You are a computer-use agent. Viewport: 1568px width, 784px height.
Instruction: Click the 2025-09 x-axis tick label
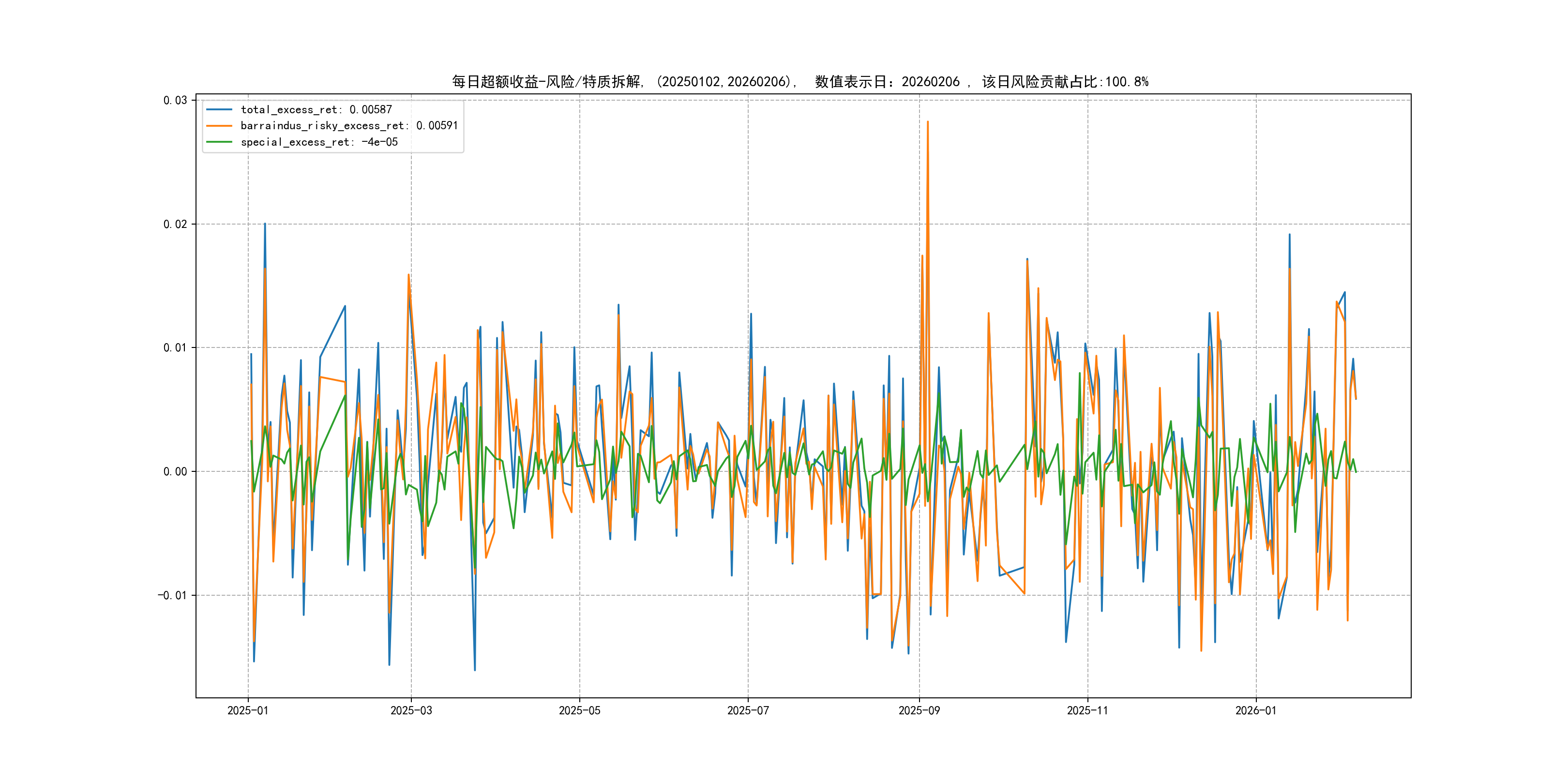[x=919, y=710]
